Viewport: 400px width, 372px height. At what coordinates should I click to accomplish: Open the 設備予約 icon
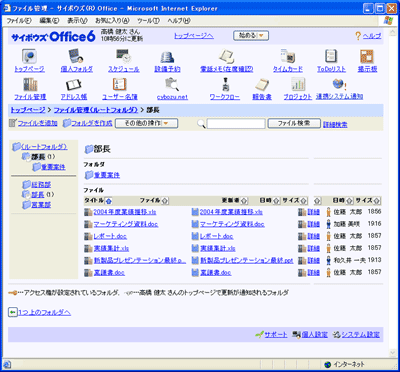(167, 57)
